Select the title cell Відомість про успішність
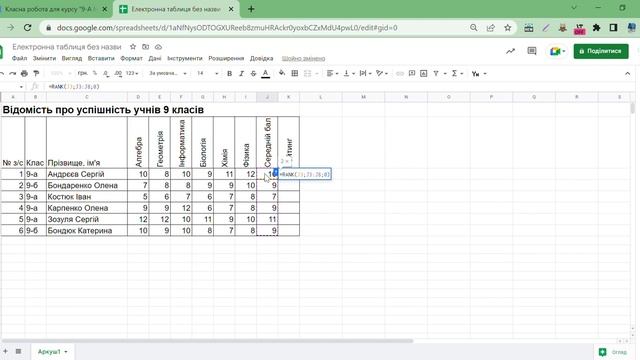This screenshot has height=360, width=640. point(103,110)
